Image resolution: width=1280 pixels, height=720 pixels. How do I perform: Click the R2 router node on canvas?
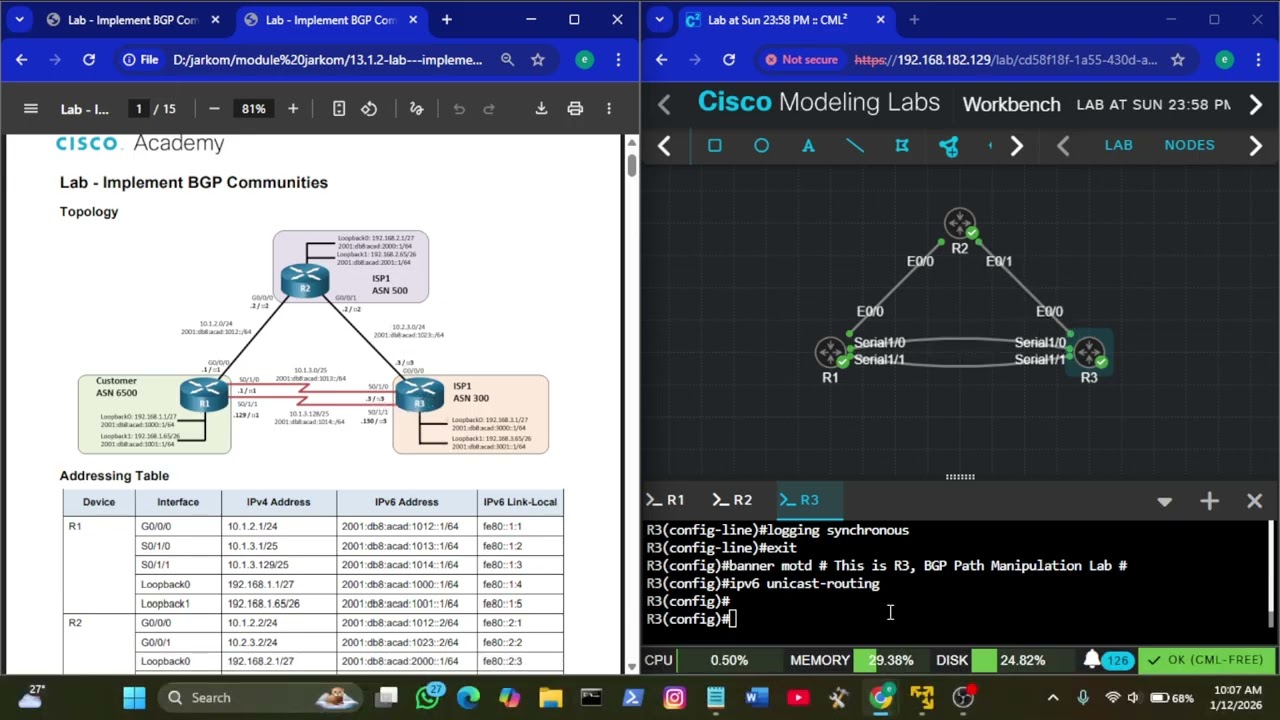point(960,224)
